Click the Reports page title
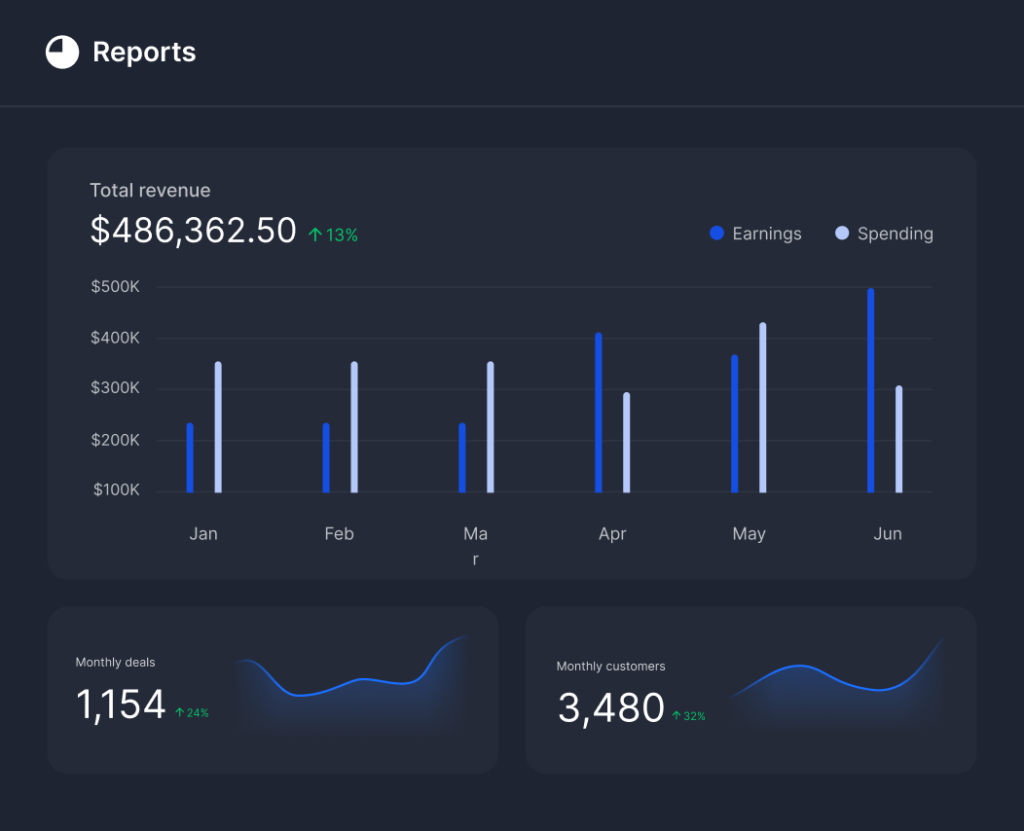Screen dimensions: 1024x831 click(x=144, y=52)
